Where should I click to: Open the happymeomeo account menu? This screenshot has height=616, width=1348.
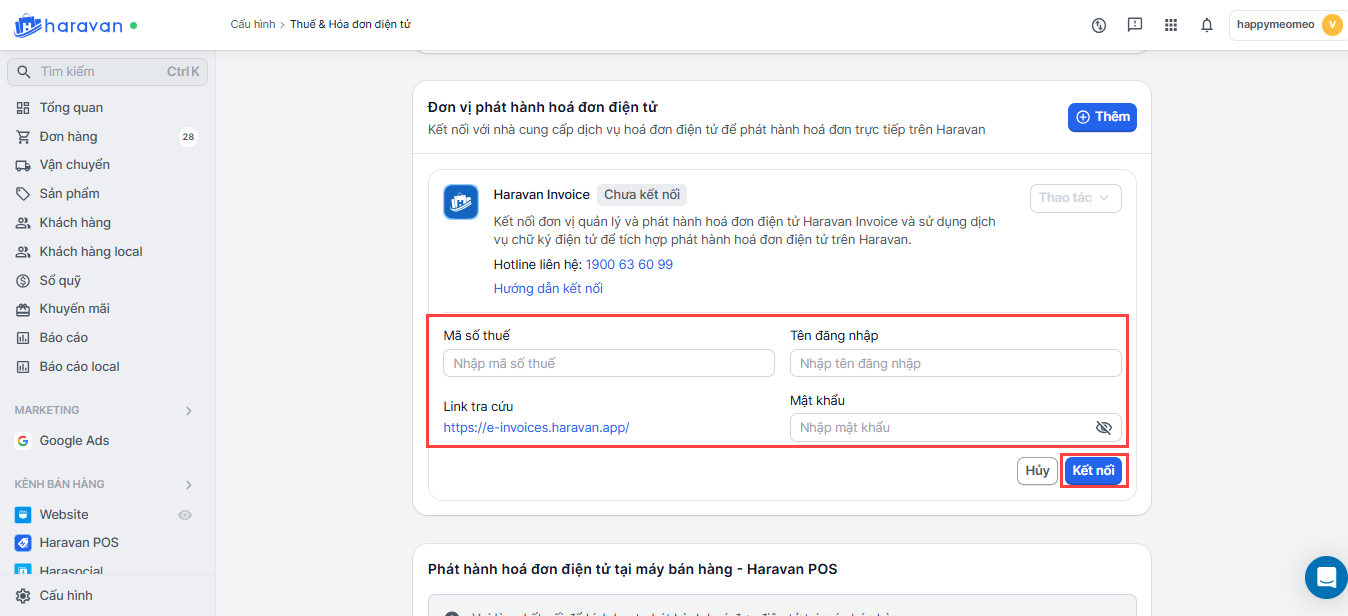point(1288,25)
